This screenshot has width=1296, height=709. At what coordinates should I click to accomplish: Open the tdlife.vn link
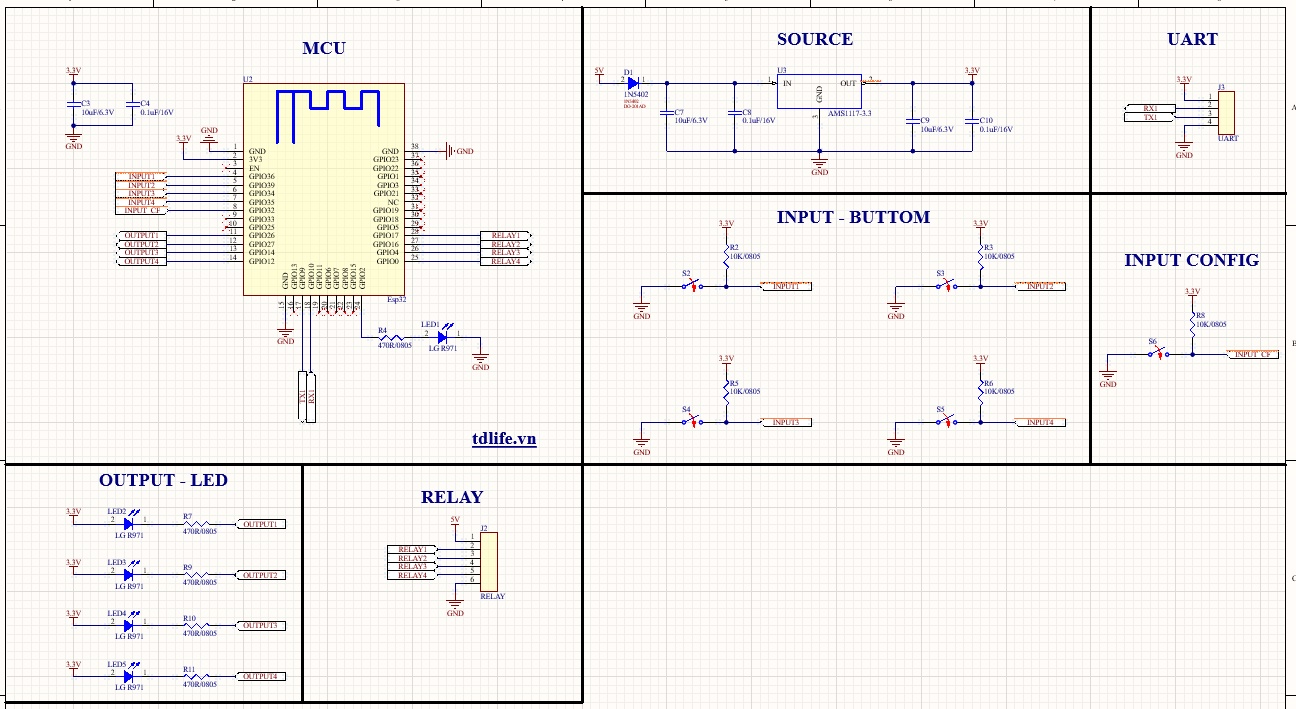pos(504,438)
